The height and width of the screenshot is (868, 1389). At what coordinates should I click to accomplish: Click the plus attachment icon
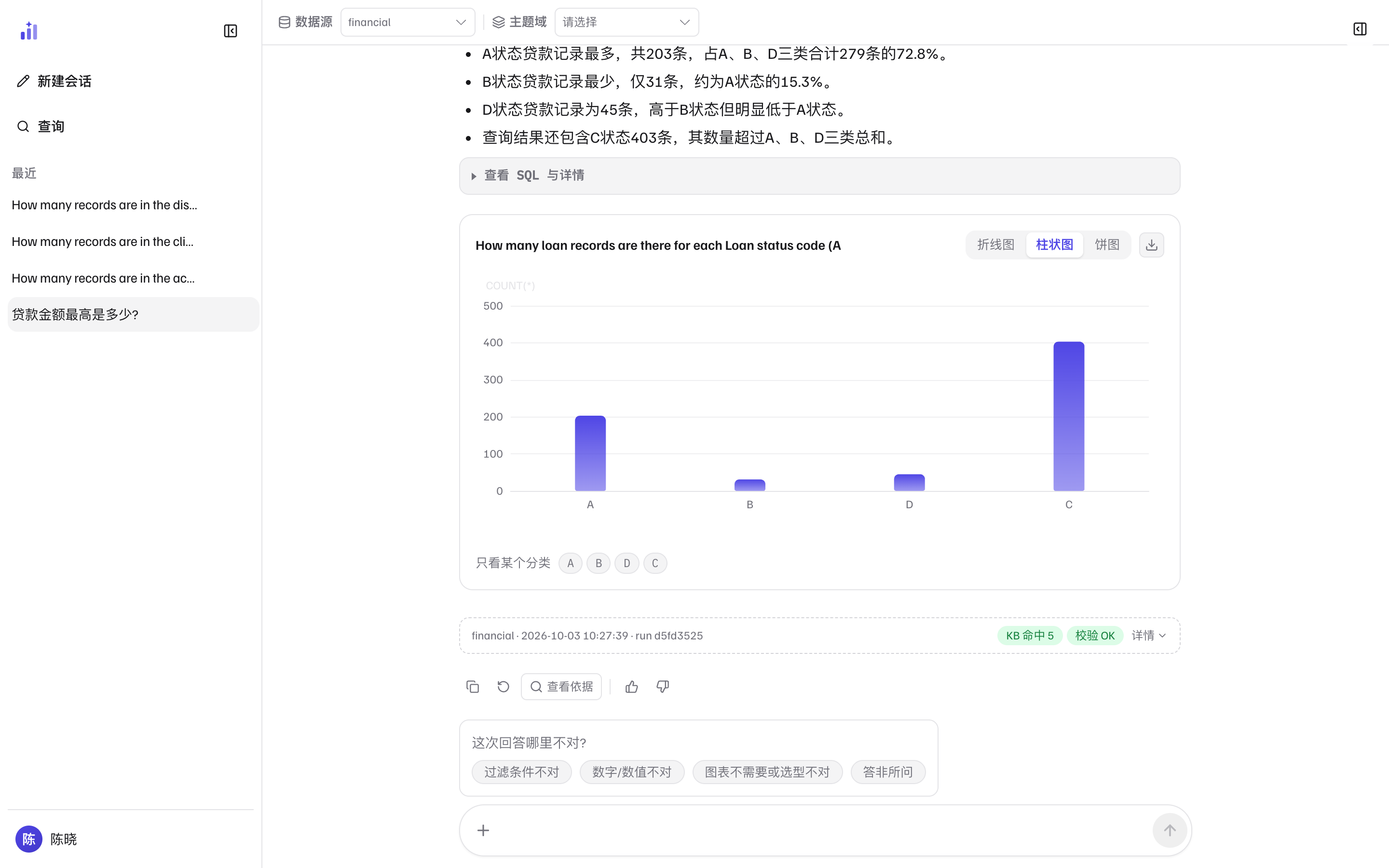483,830
